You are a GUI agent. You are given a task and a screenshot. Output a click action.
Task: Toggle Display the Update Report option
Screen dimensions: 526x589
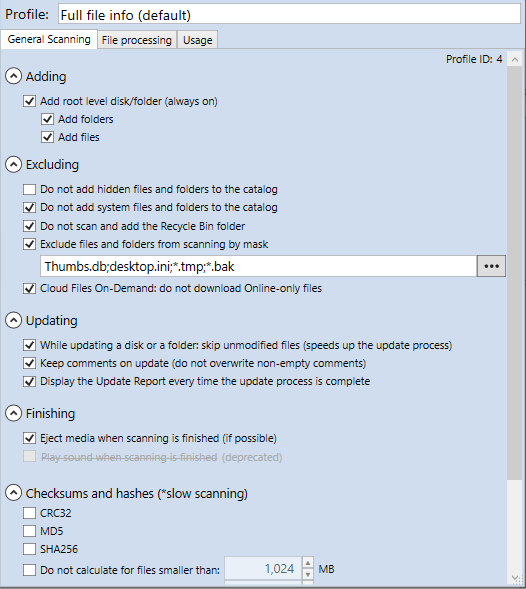[29, 381]
